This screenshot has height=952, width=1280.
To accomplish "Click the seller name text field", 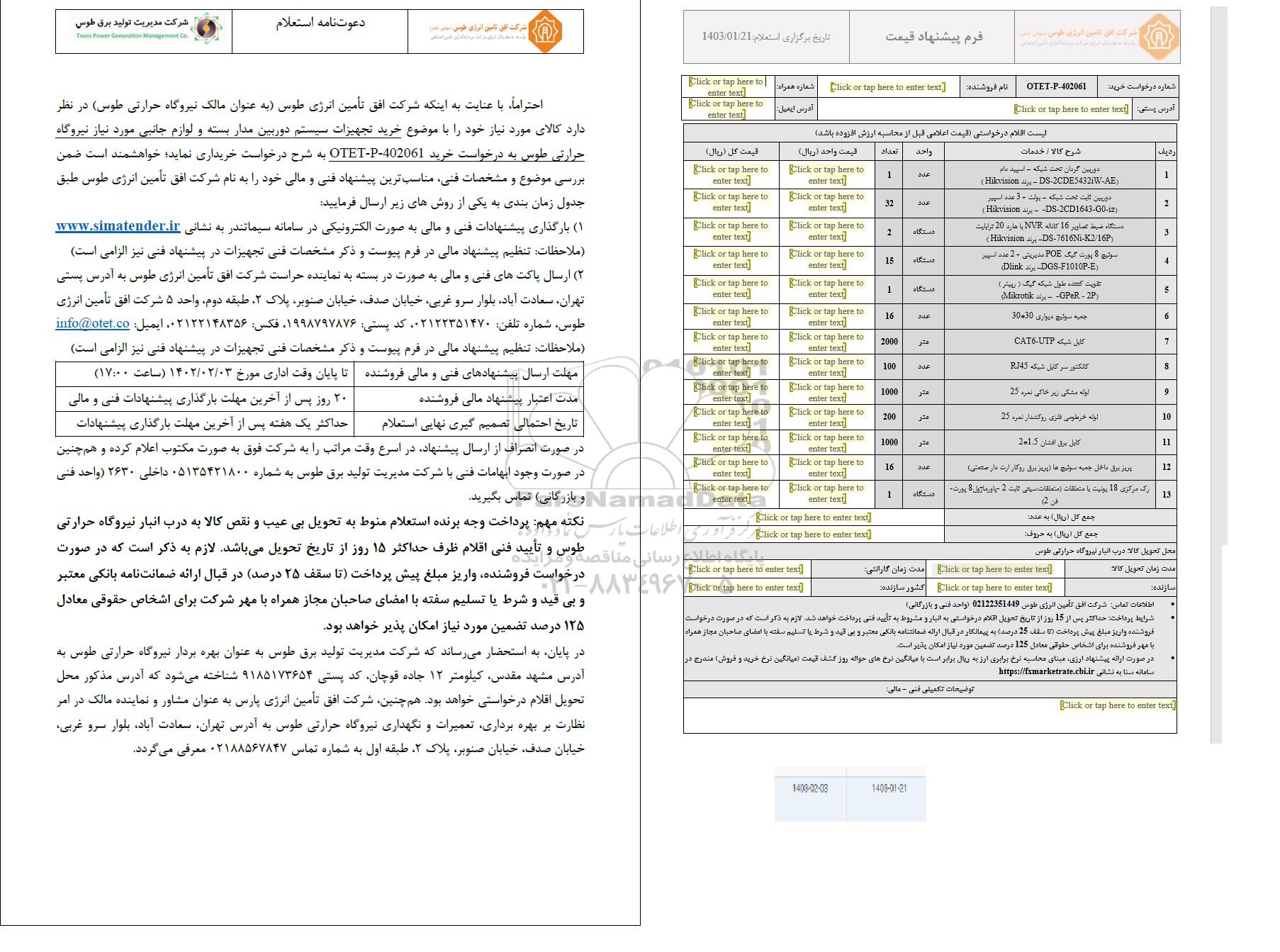I will pos(887,87).
